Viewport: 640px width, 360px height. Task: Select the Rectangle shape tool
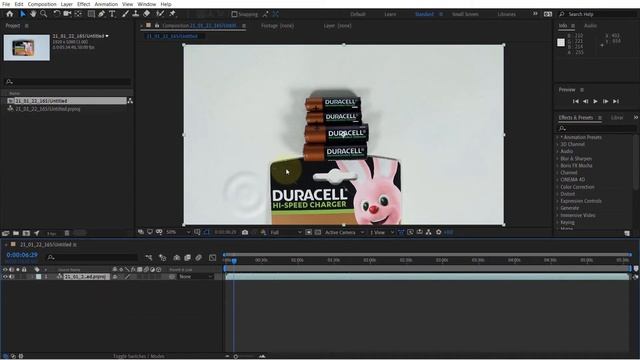(91, 14)
